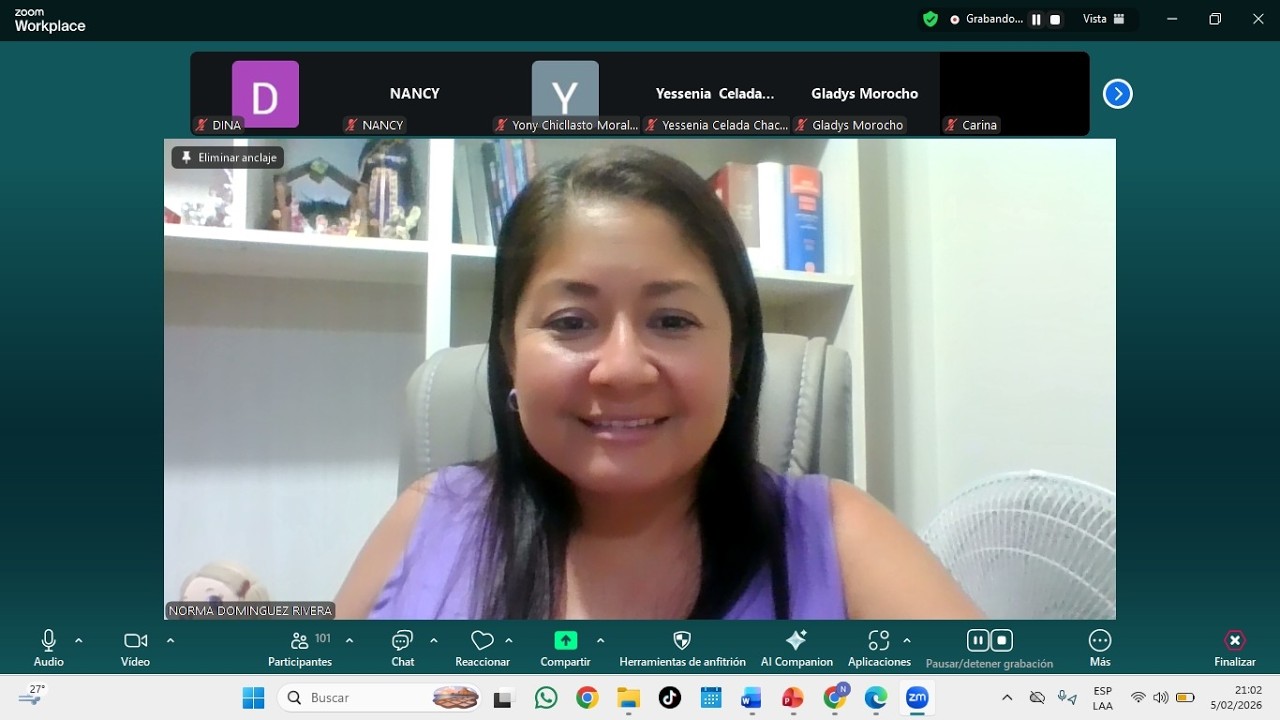Expand the Participantes options arrow

point(349,640)
